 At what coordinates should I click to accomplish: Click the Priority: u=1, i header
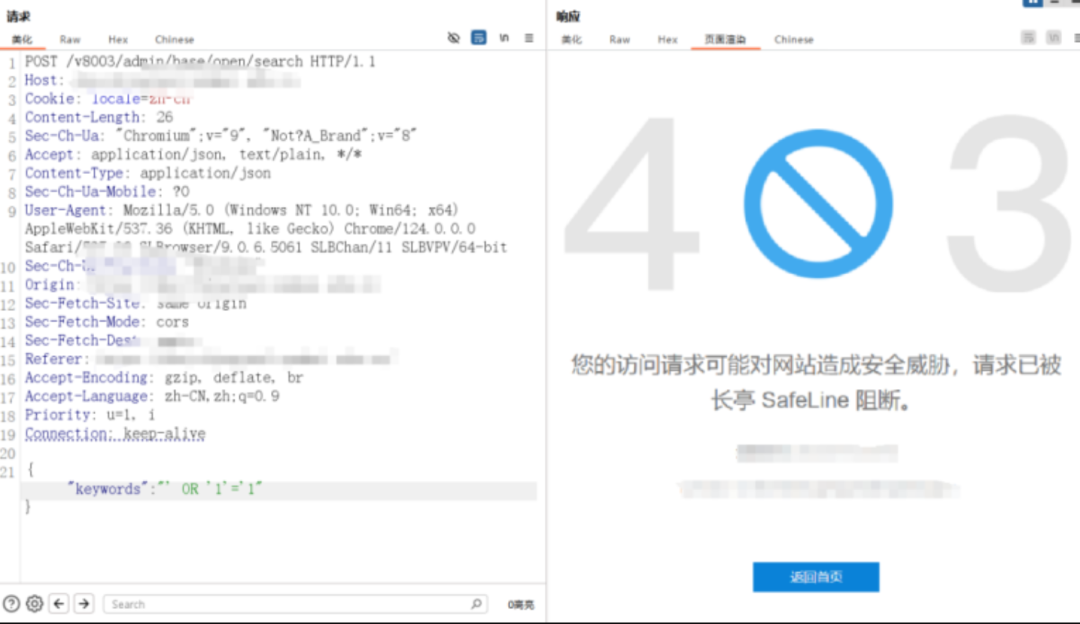pyautogui.click(x=90, y=415)
